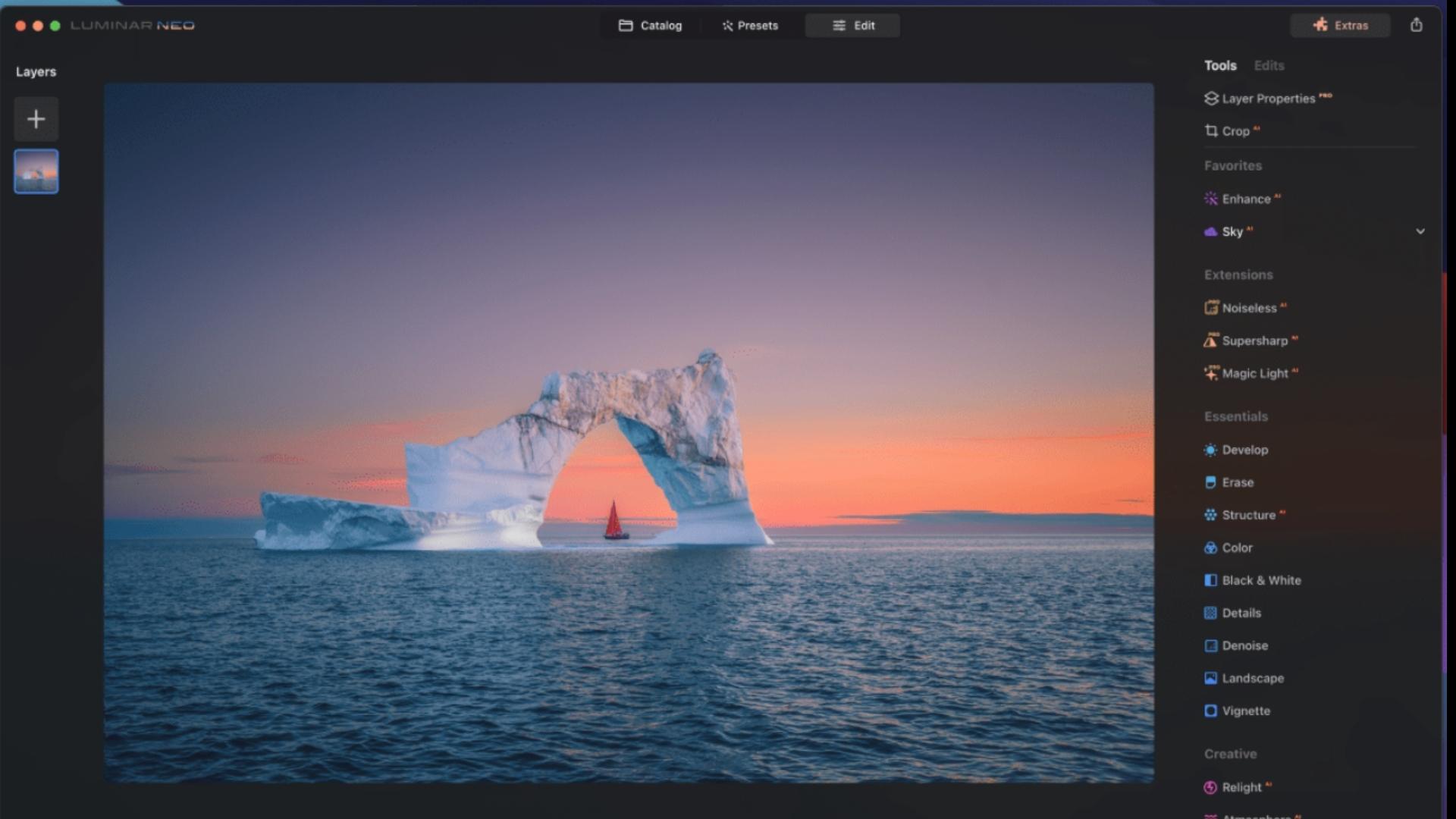Switch to the Presets tab
The height and width of the screenshot is (819, 1456).
750,25
